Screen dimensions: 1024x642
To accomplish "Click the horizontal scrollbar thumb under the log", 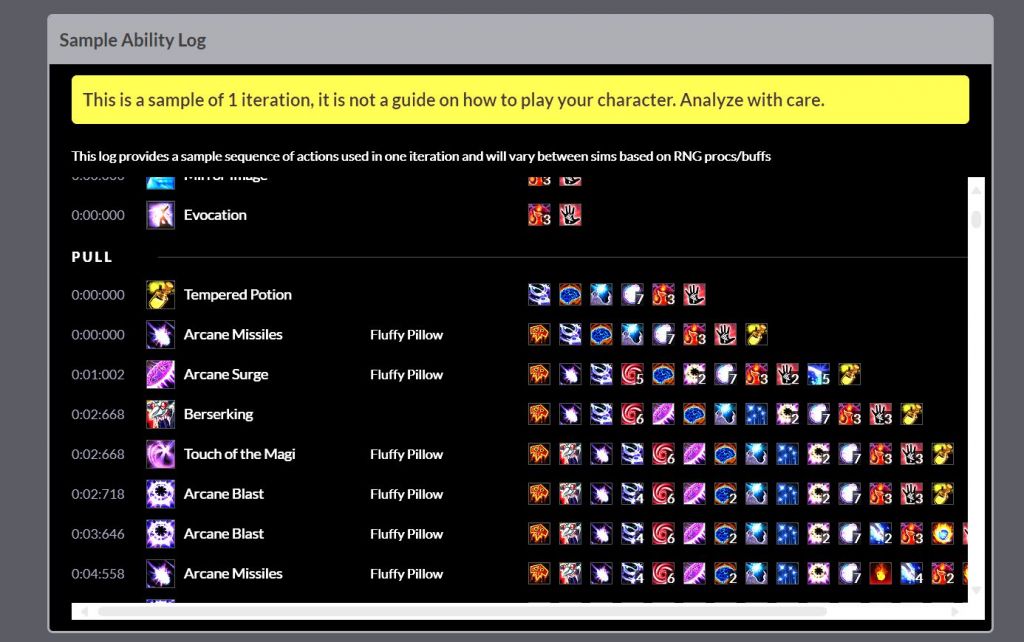I will tap(462, 611).
